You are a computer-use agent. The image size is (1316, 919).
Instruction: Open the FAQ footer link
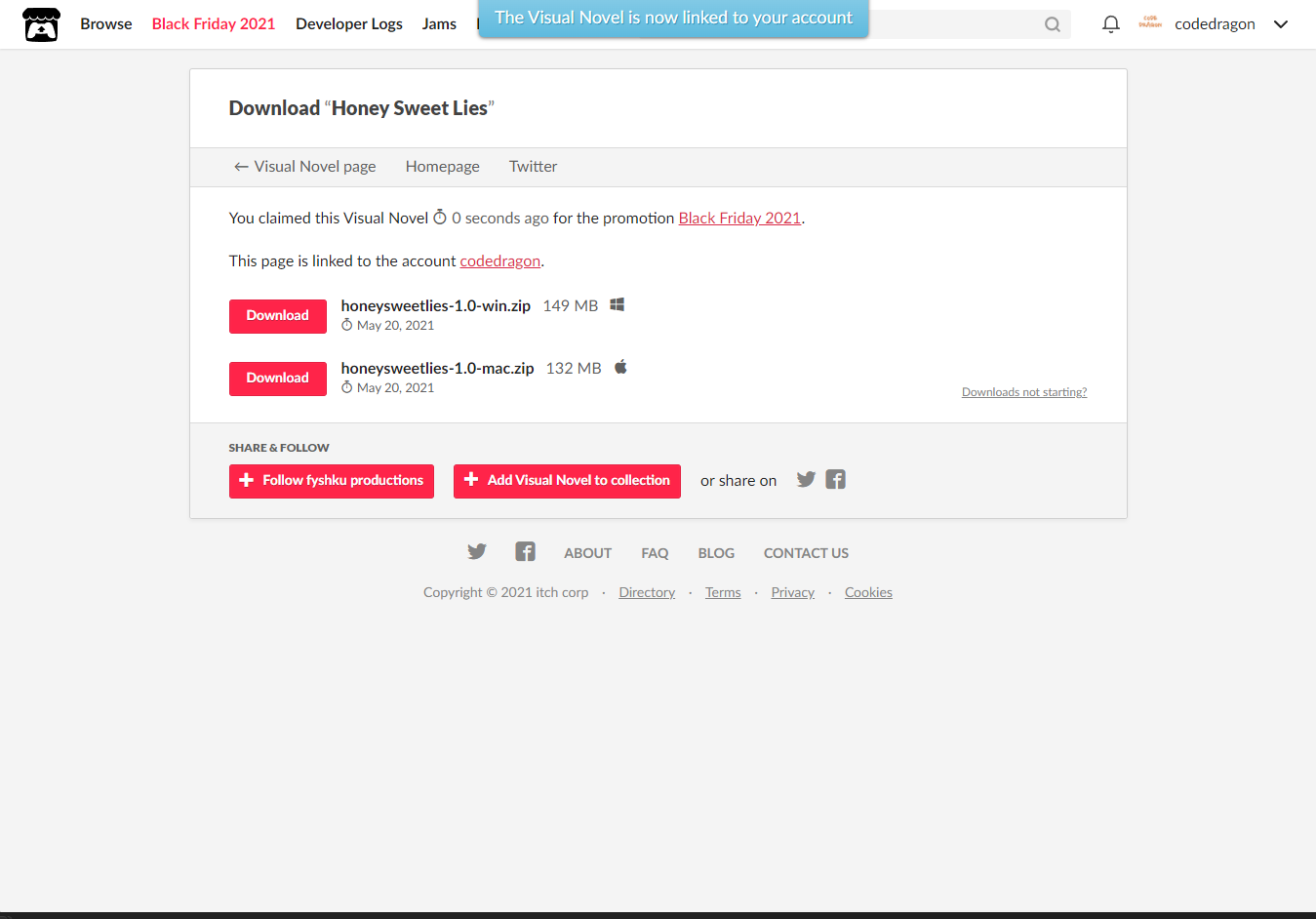coord(655,553)
